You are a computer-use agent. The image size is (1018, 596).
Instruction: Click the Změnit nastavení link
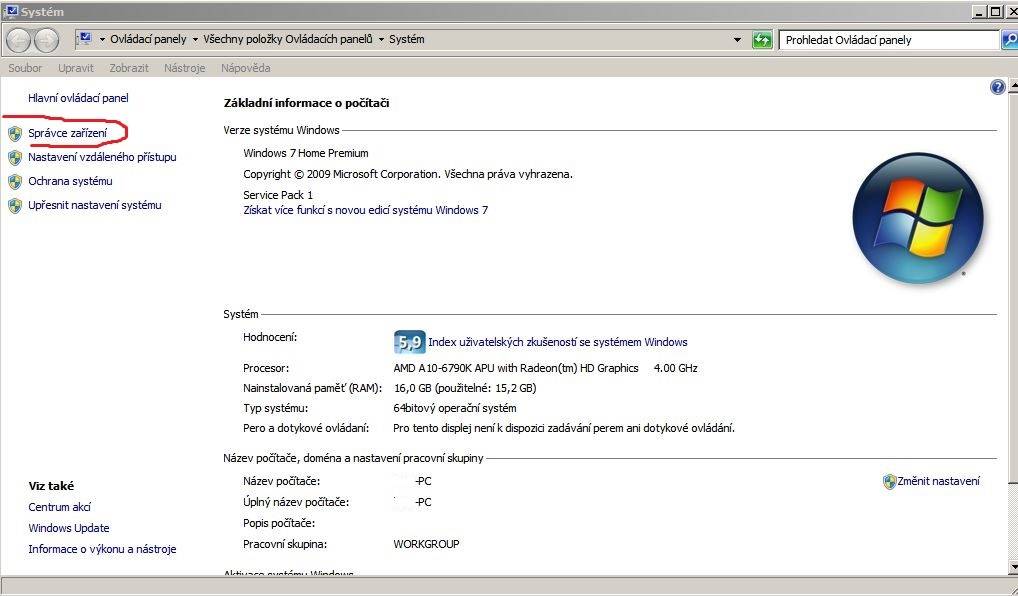[939, 481]
